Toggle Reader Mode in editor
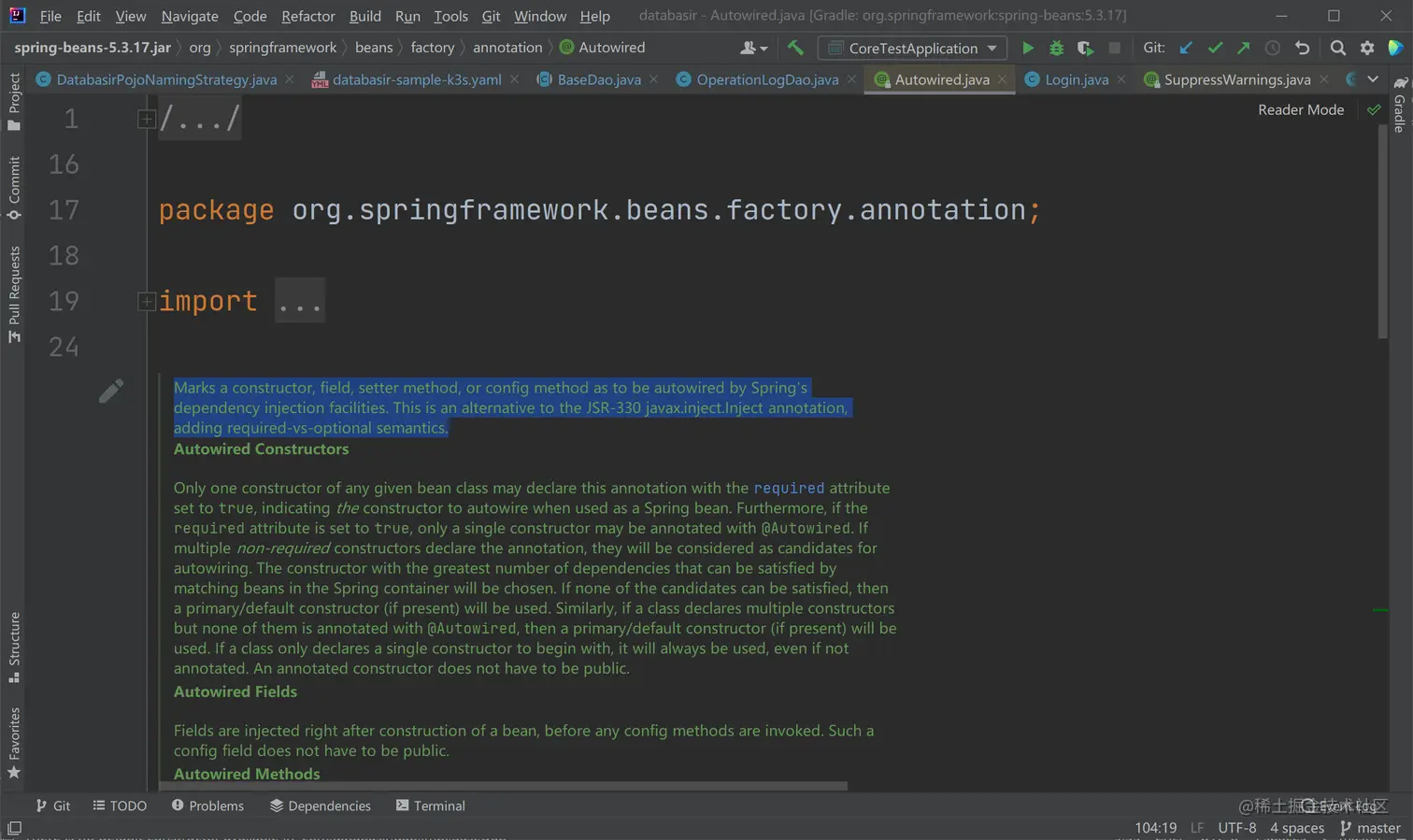 coord(1301,109)
